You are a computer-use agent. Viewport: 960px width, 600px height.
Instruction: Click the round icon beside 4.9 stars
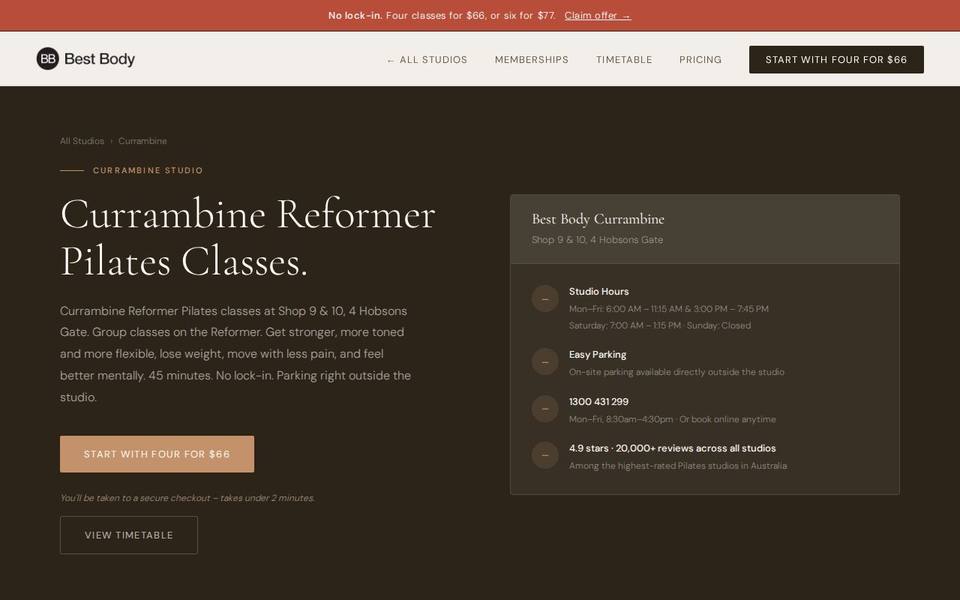pyautogui.click(x=545, y=456)
